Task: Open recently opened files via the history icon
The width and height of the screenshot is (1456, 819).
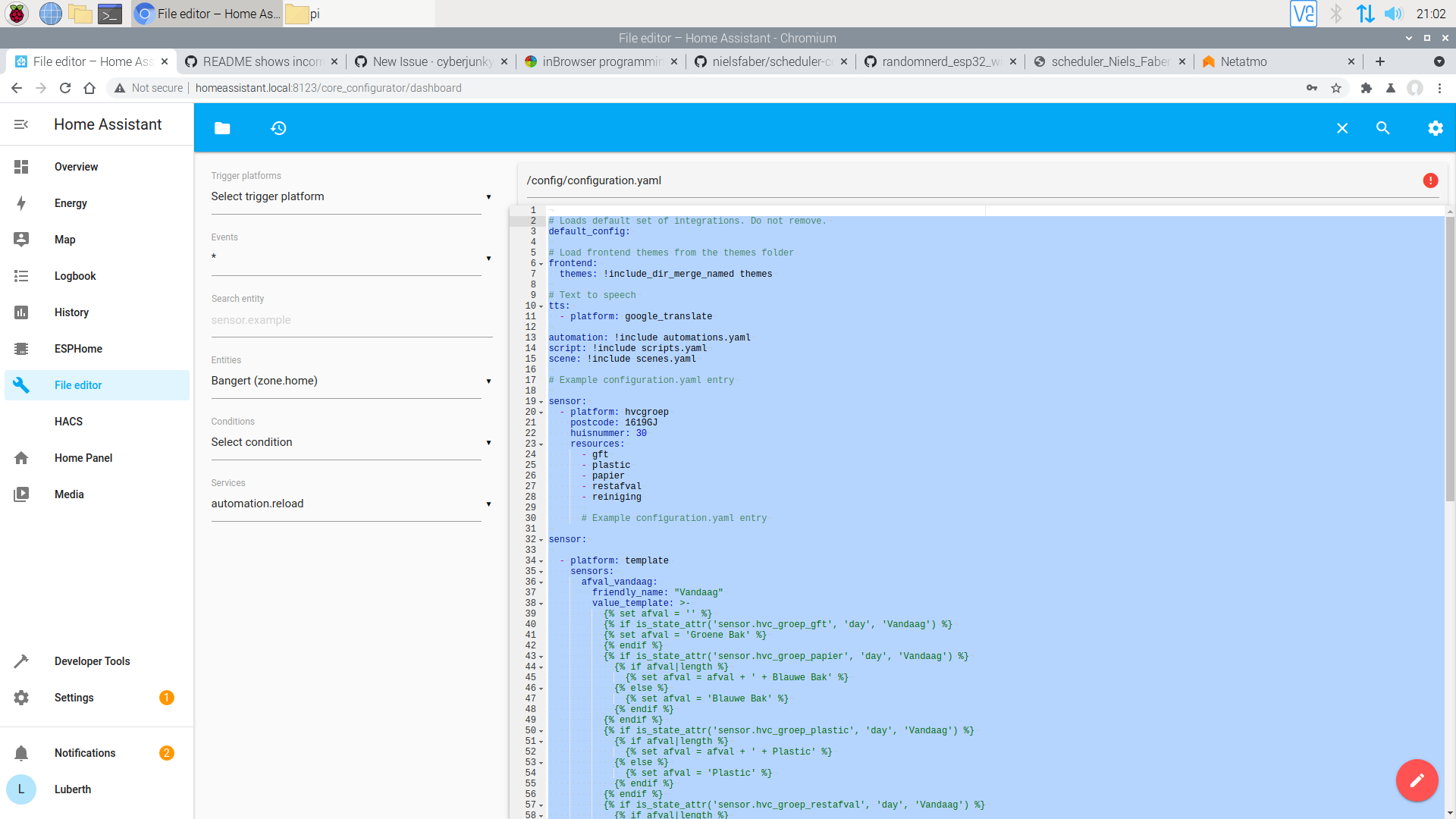Action: tap(278, 127)
